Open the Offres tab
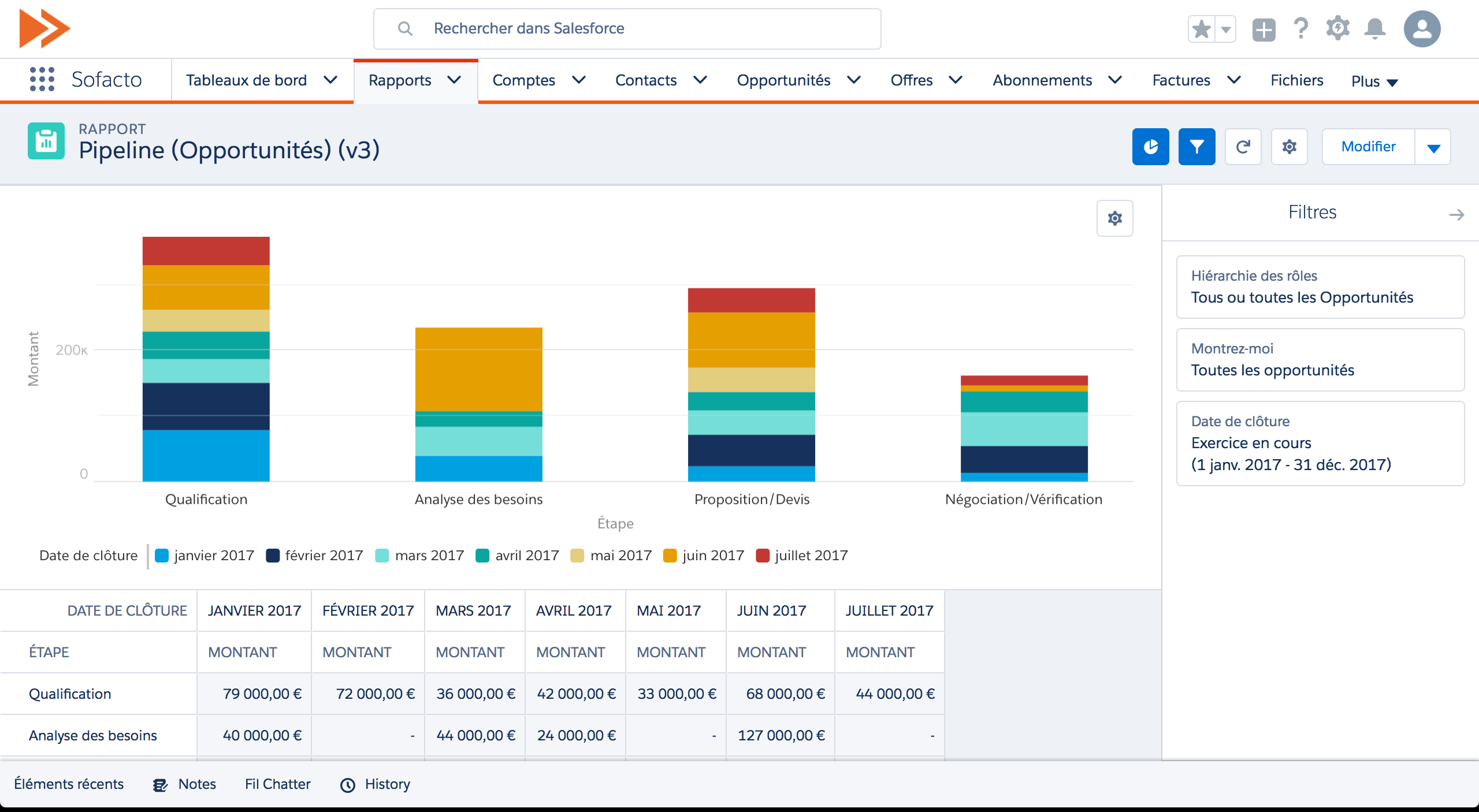The image size is (1479, 812). click(912, 80)
